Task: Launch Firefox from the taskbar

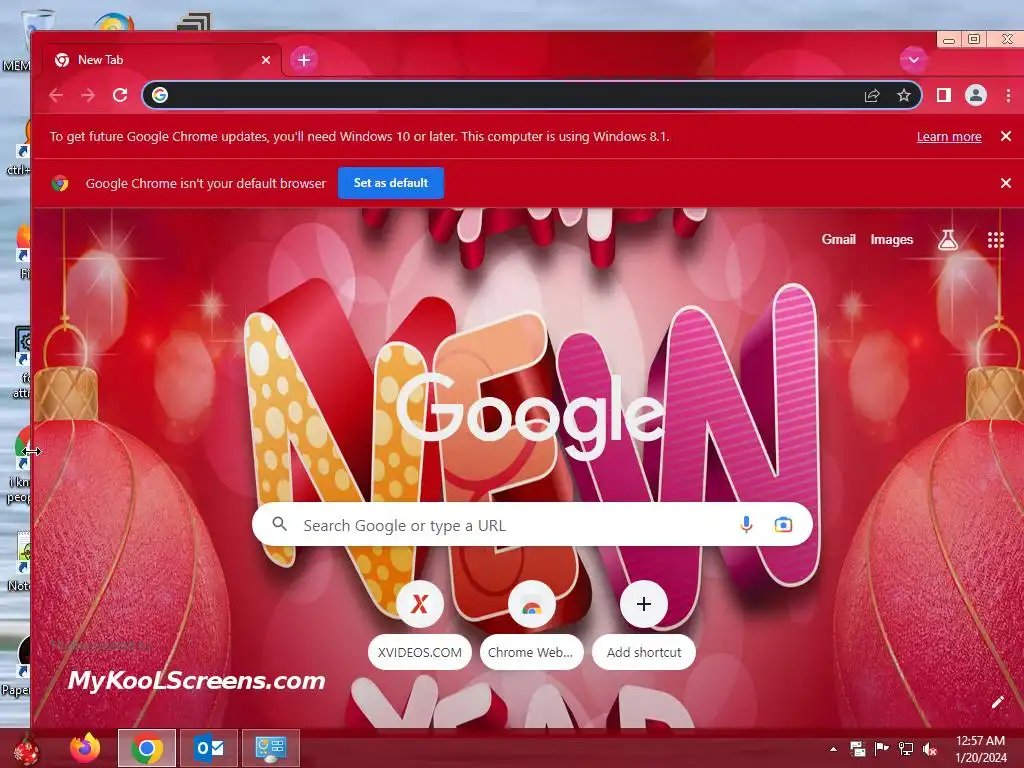Action: (85, 748)
